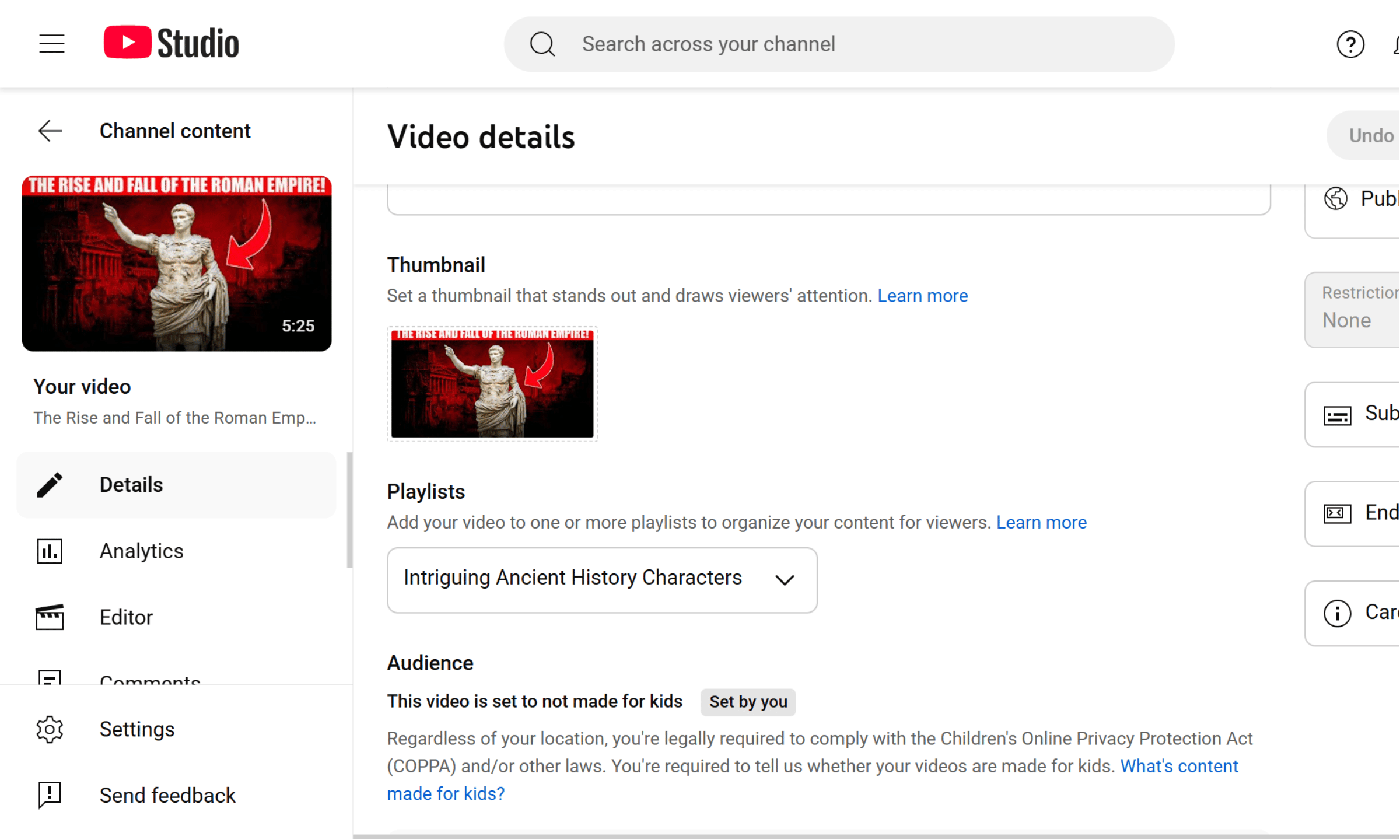
Task: Expand the Intriguing Ancient History Characters playlist dropdown
Action: pyautogui.click(x=785, y=579)
